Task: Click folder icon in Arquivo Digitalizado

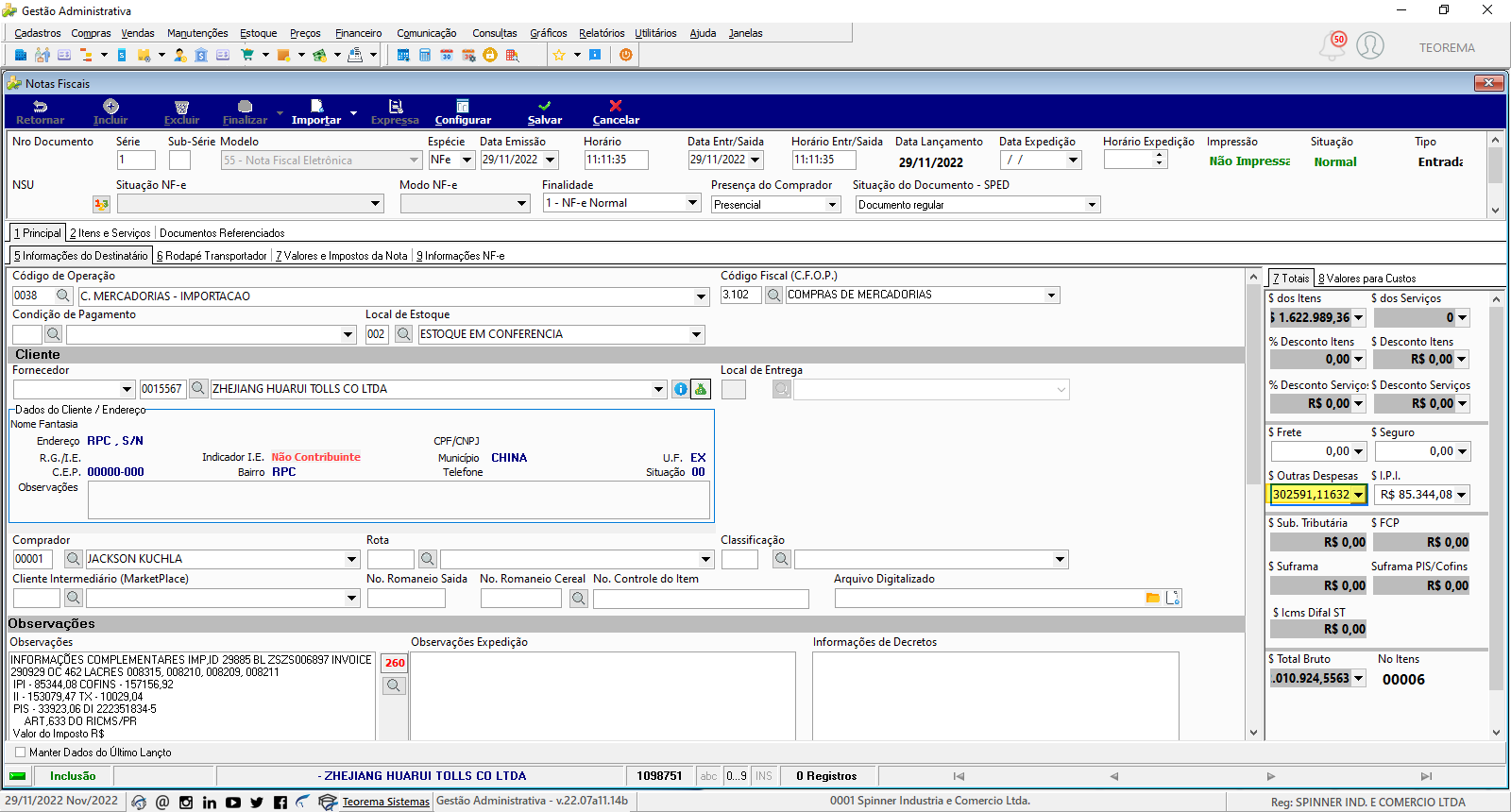Action: 1152,598
